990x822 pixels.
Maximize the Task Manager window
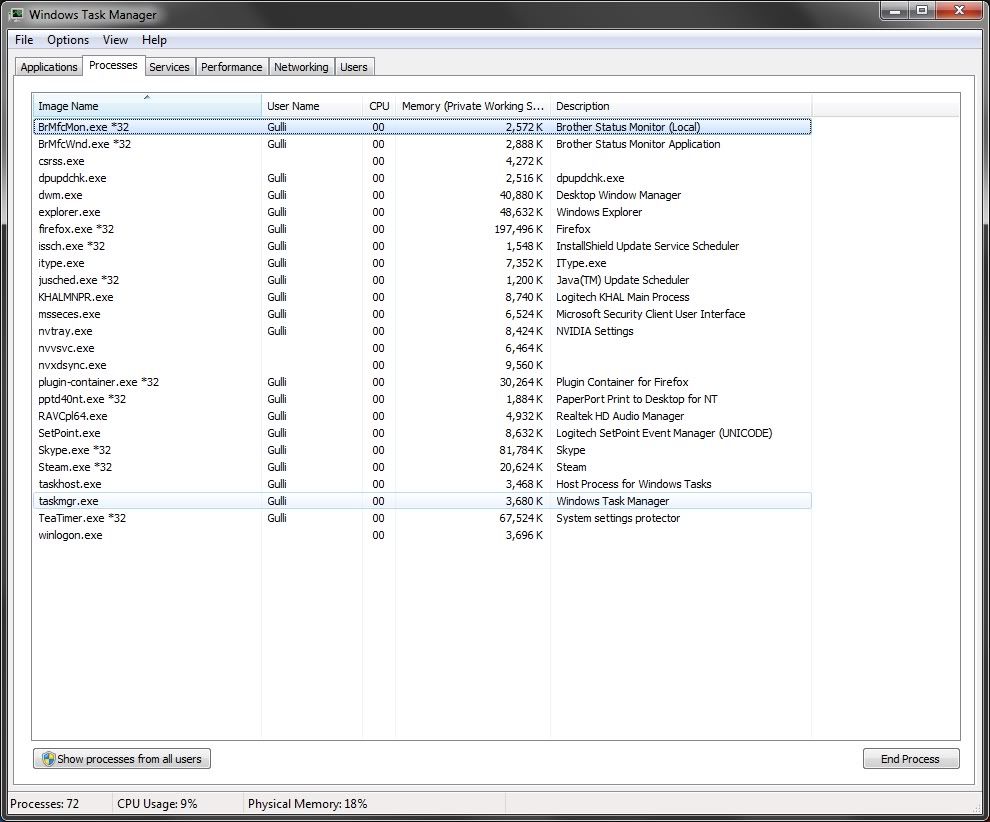922,11
